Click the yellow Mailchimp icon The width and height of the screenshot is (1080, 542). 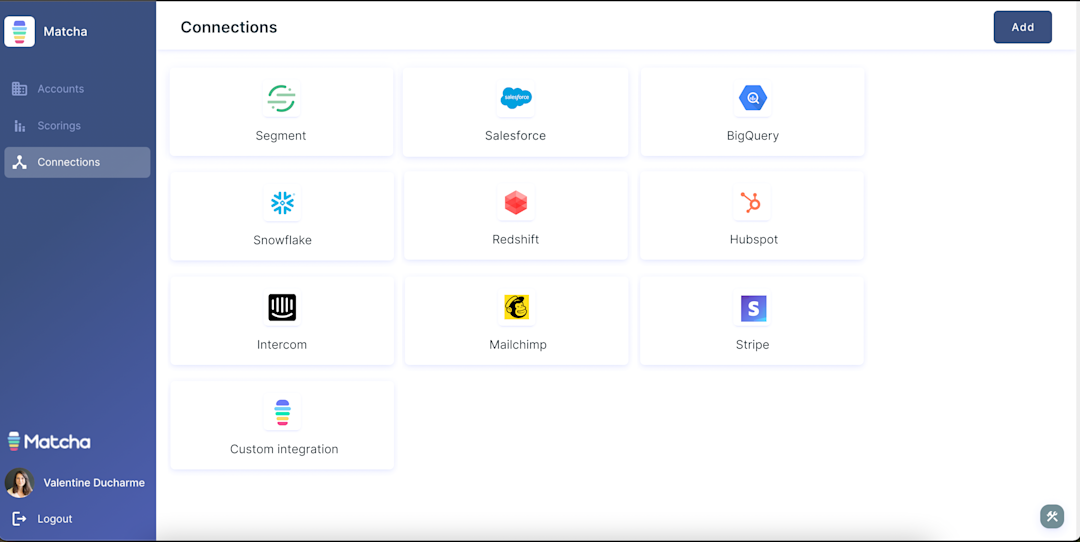coord(517,307)
